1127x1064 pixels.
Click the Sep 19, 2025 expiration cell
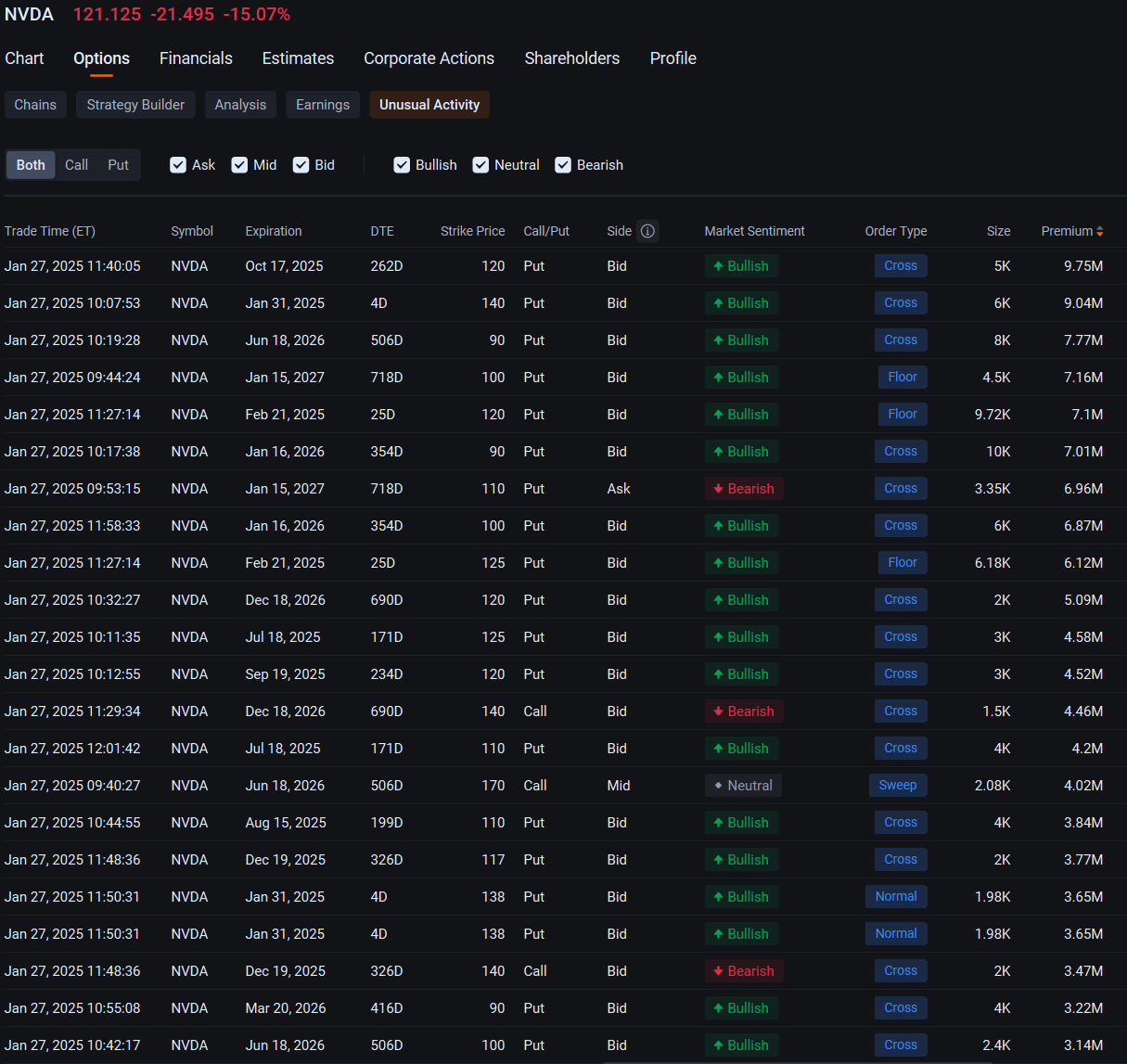coord(285,674)
